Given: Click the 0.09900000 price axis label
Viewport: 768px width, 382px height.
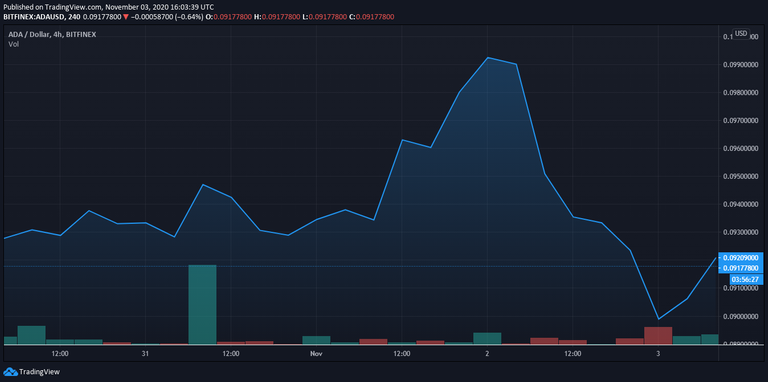Looking at the screenshot, I should coord(740,65).
